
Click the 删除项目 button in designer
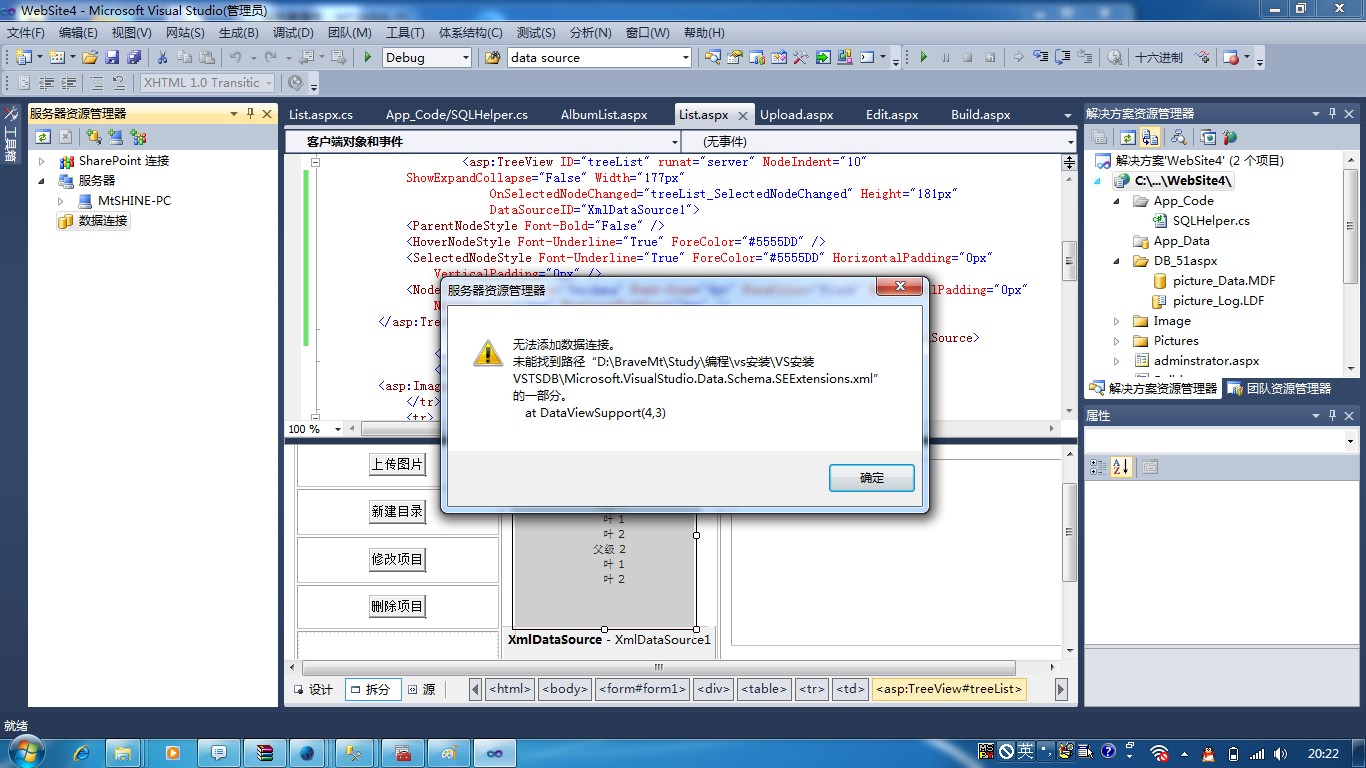[397, 606]
